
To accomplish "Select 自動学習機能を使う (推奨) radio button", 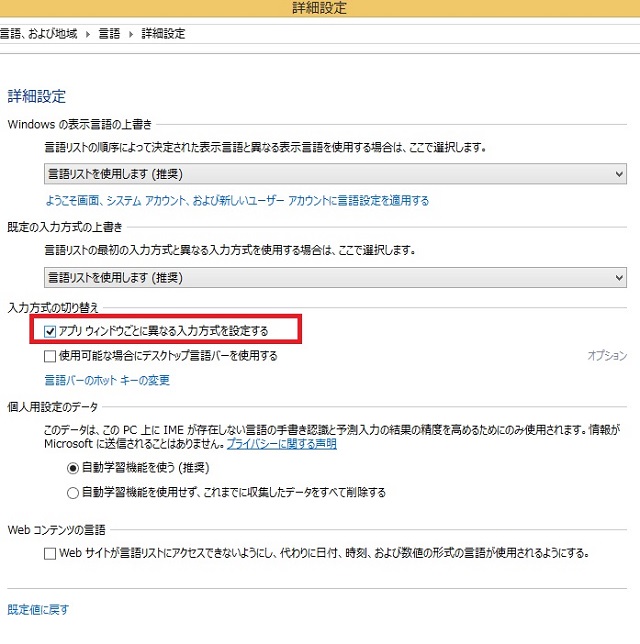I will click(73, 467).
